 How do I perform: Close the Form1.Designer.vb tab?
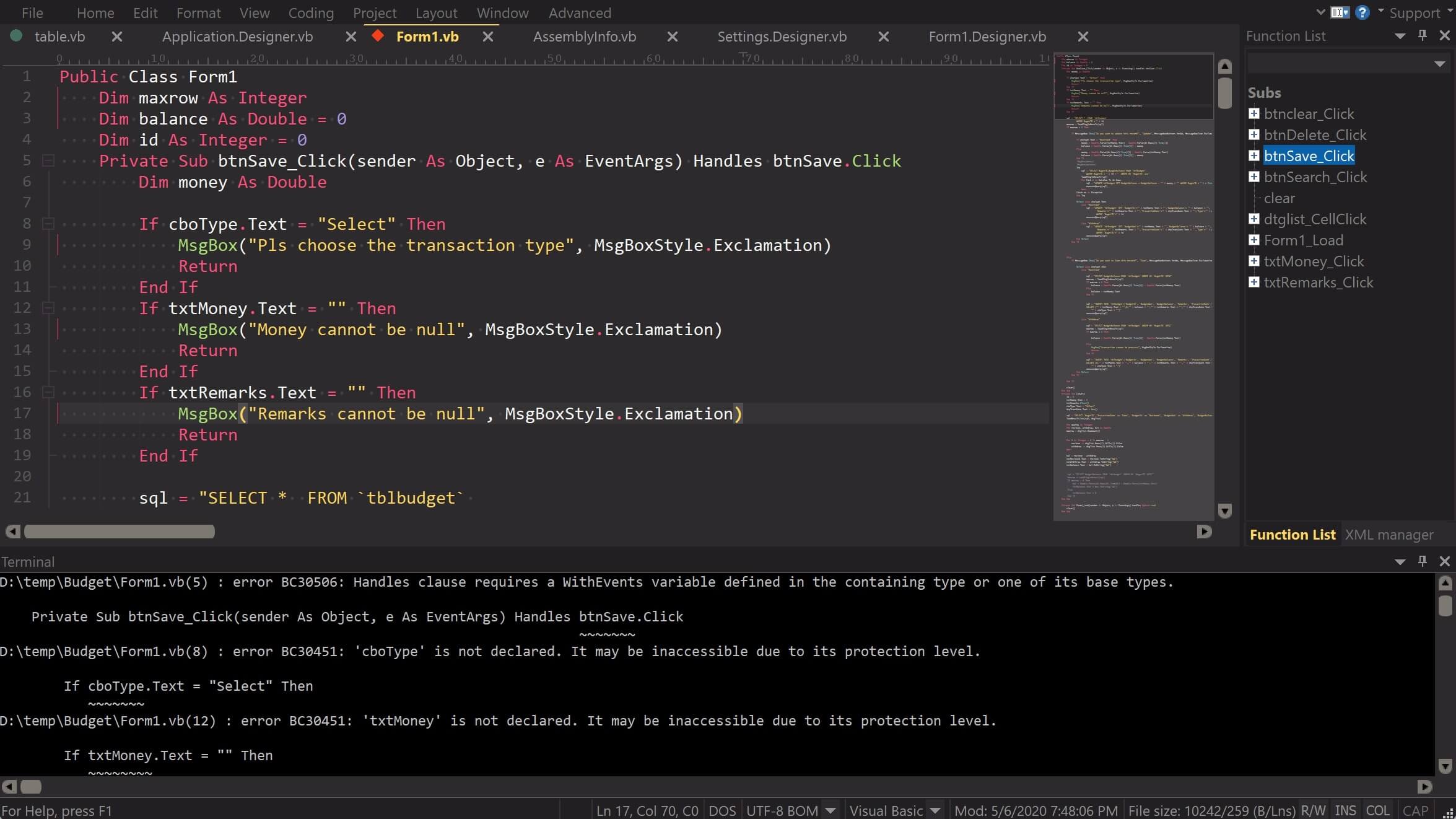pos(1083,37)
